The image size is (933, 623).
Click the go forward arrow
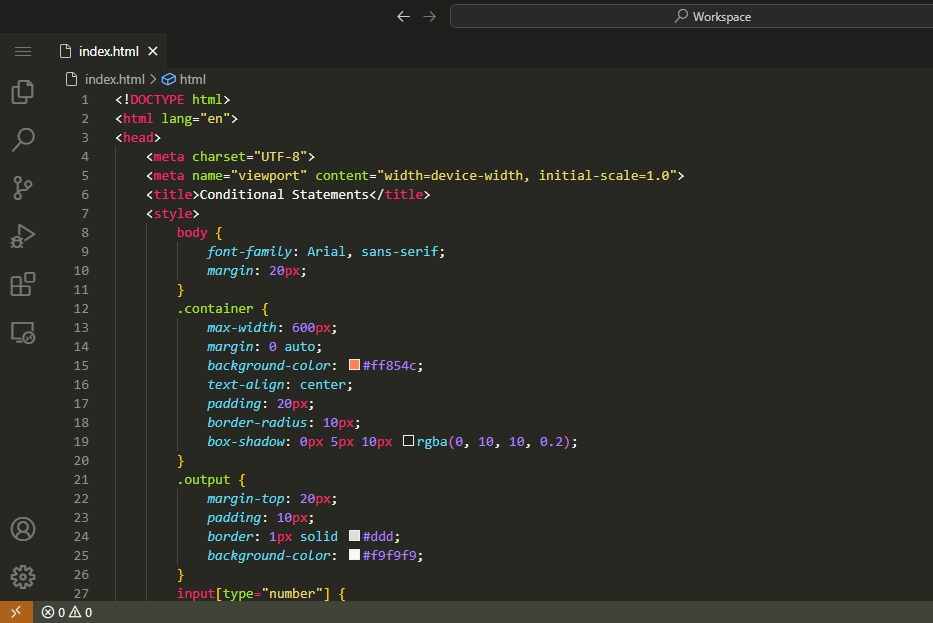(x=430, y=16)
